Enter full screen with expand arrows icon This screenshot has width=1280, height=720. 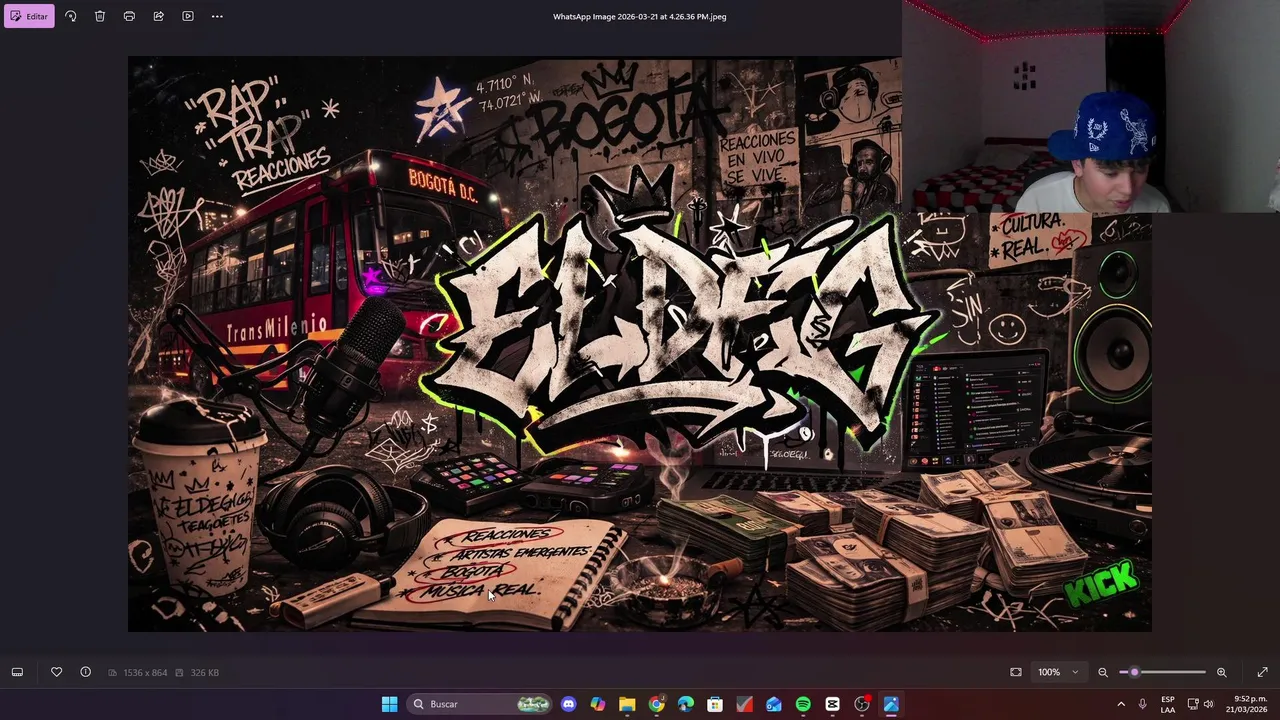click(1262, 672)
